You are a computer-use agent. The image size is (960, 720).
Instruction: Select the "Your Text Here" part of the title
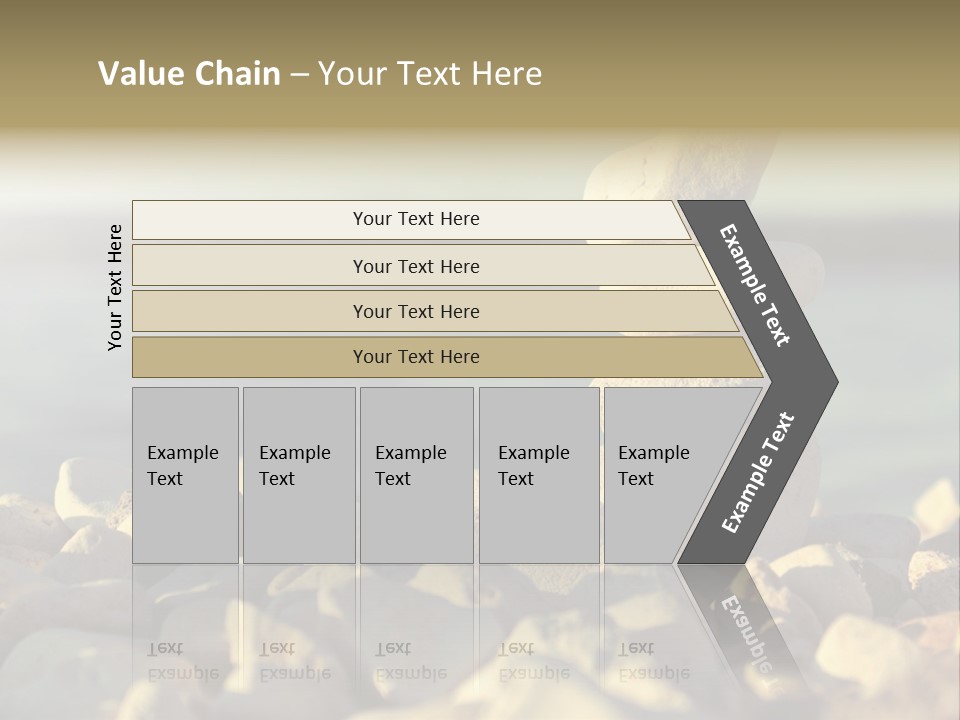[x=430, y=74]
